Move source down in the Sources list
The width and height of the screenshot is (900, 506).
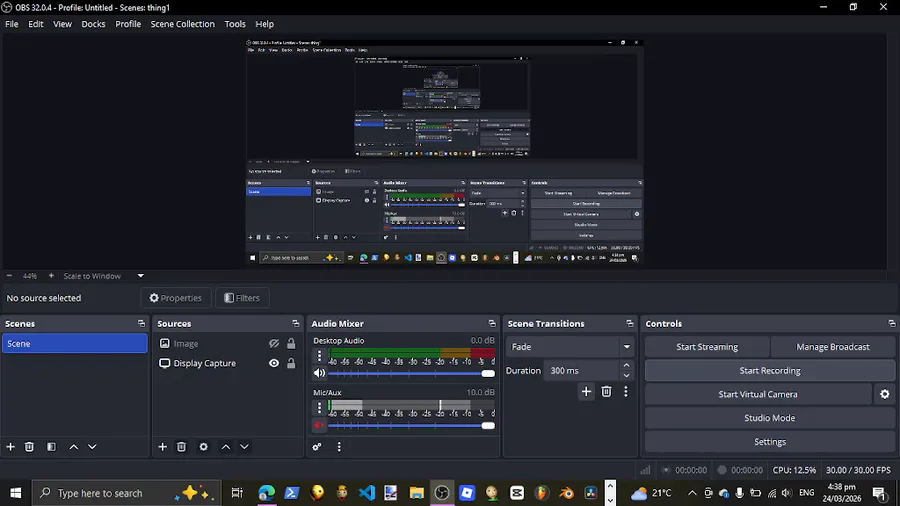click(244, 446)
